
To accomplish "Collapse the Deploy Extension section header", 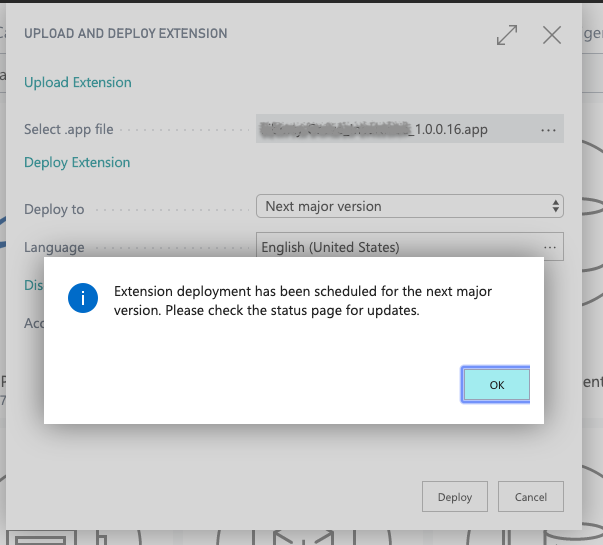I will (77, 162).
